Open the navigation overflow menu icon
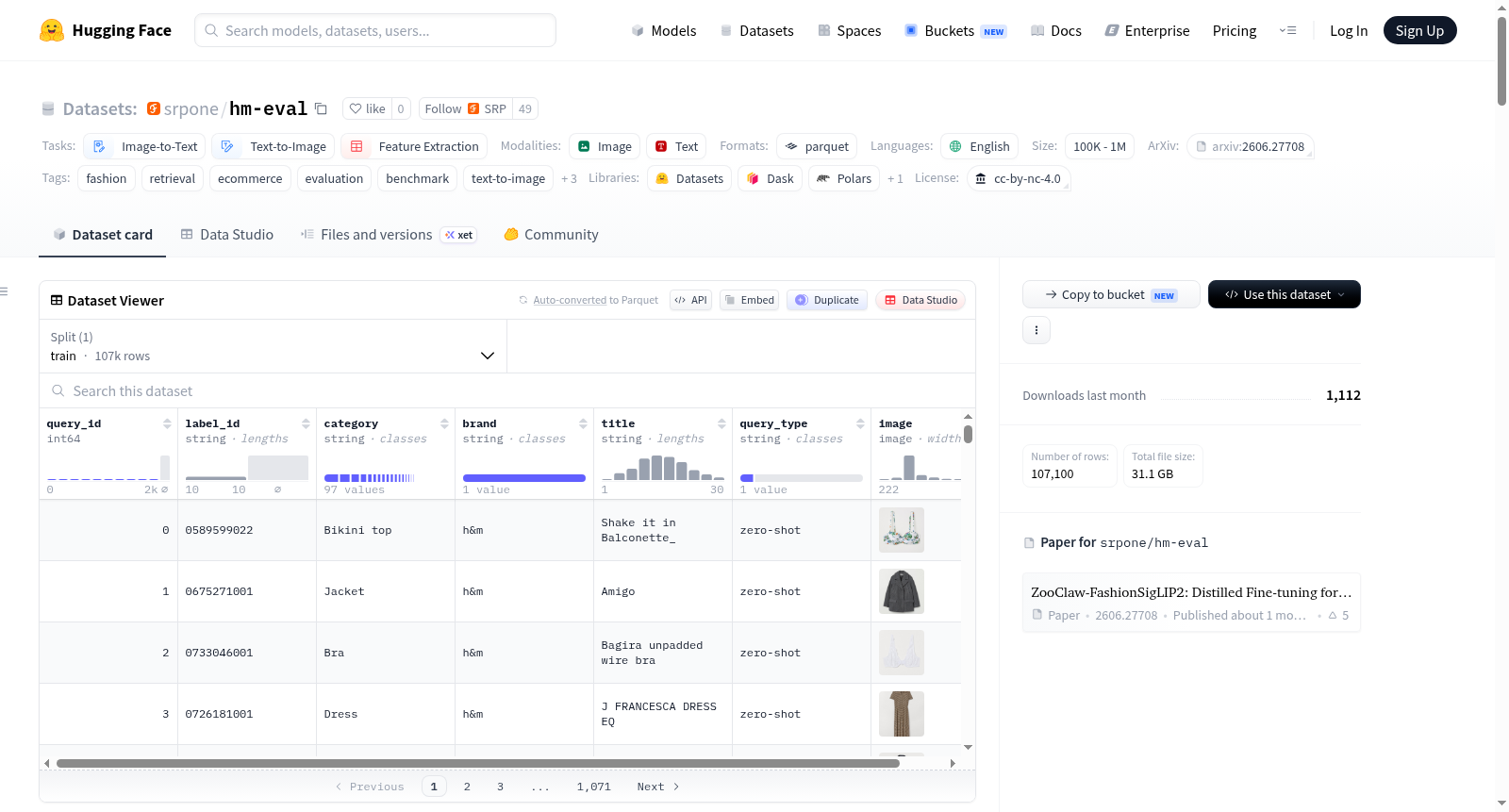Viewport: 1509px width, 812px height. coord(1287,30)
